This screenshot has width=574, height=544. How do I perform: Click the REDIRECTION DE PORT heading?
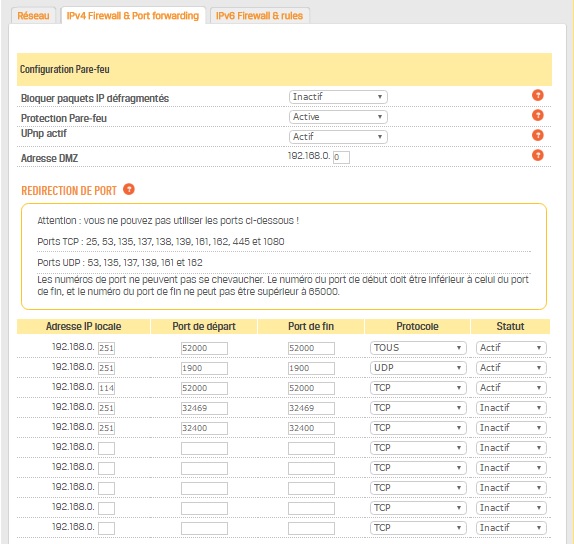pos(69,191)
